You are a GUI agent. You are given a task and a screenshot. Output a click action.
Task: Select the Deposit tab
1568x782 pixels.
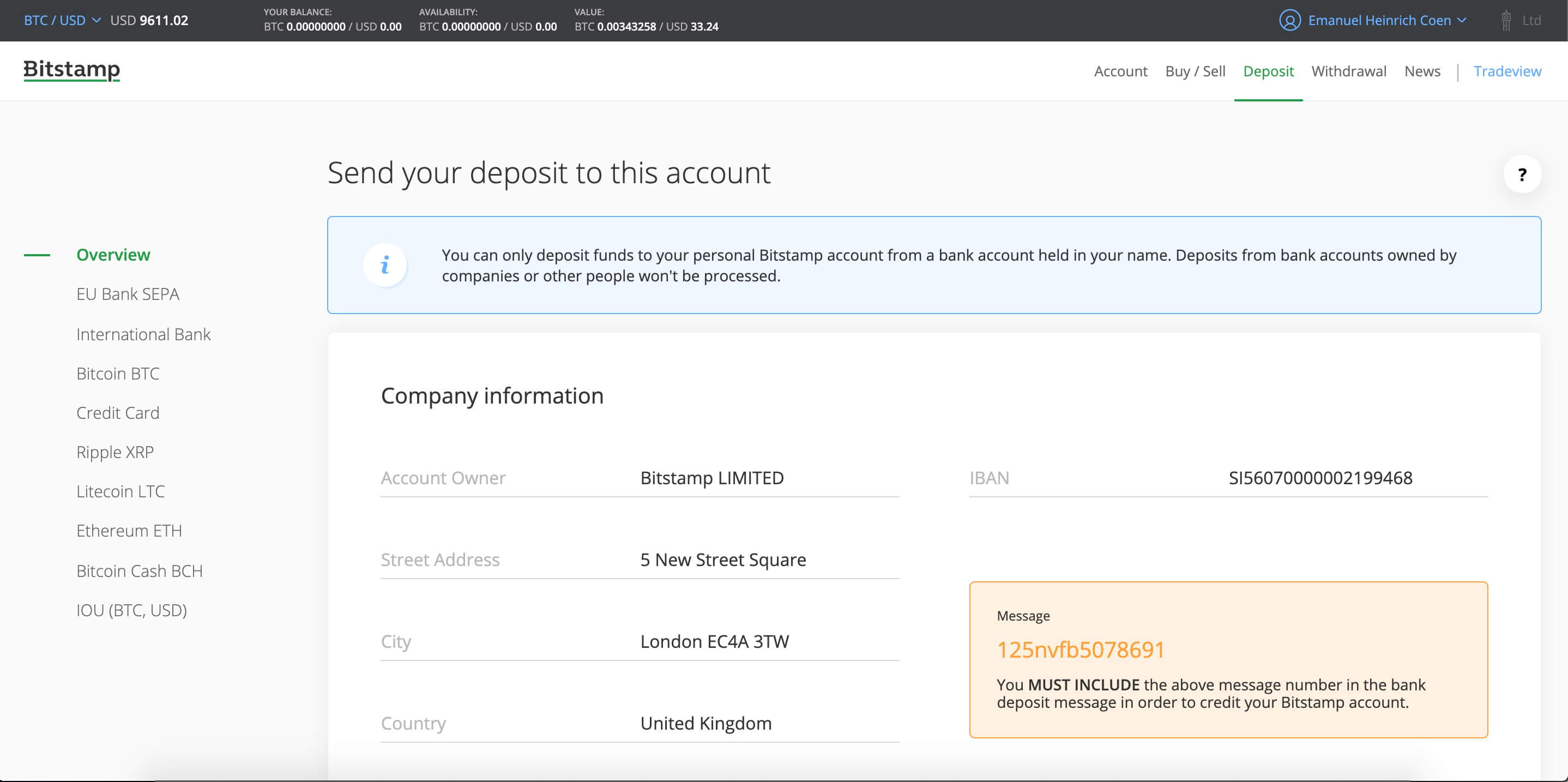pyautogui.click(x=1268, y=71)
